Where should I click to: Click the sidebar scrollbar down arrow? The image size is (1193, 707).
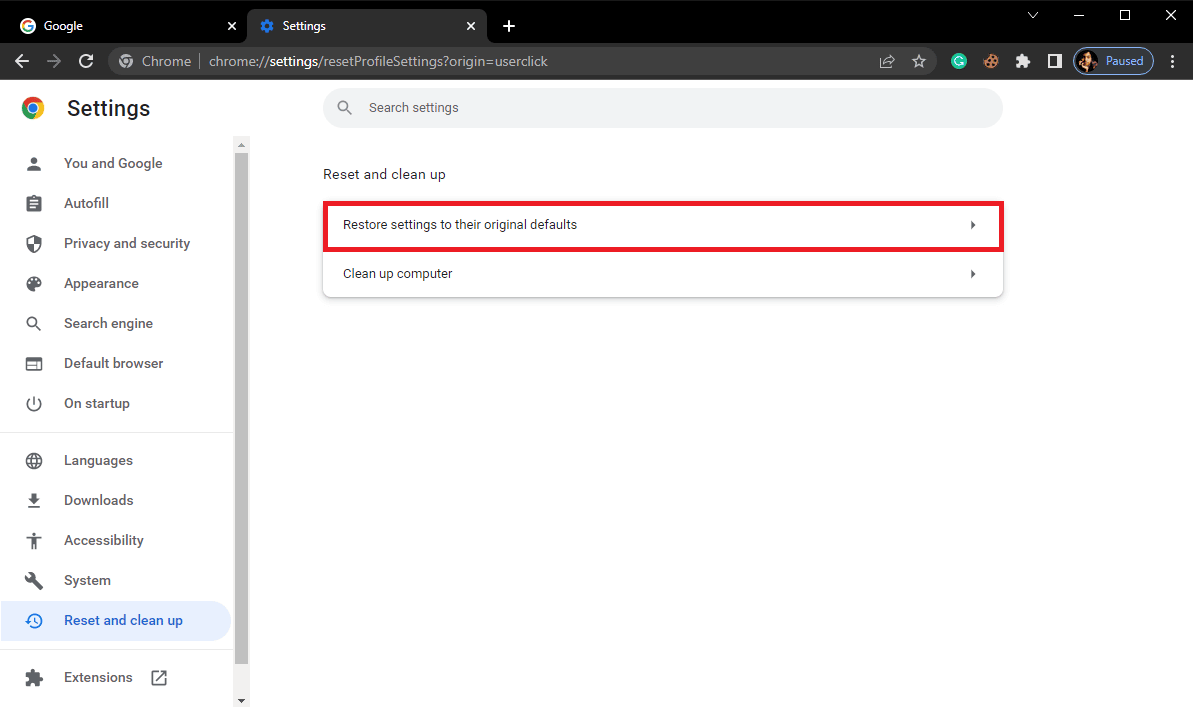[x=241, y=699]
